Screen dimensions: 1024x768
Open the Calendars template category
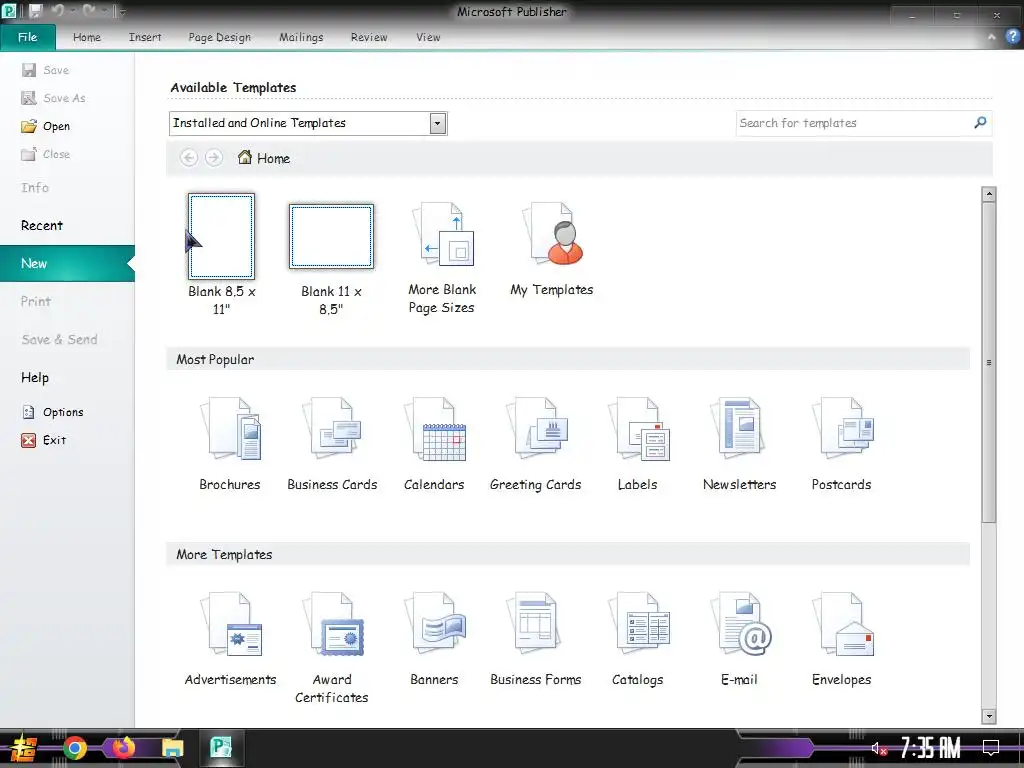click(434, 444)
